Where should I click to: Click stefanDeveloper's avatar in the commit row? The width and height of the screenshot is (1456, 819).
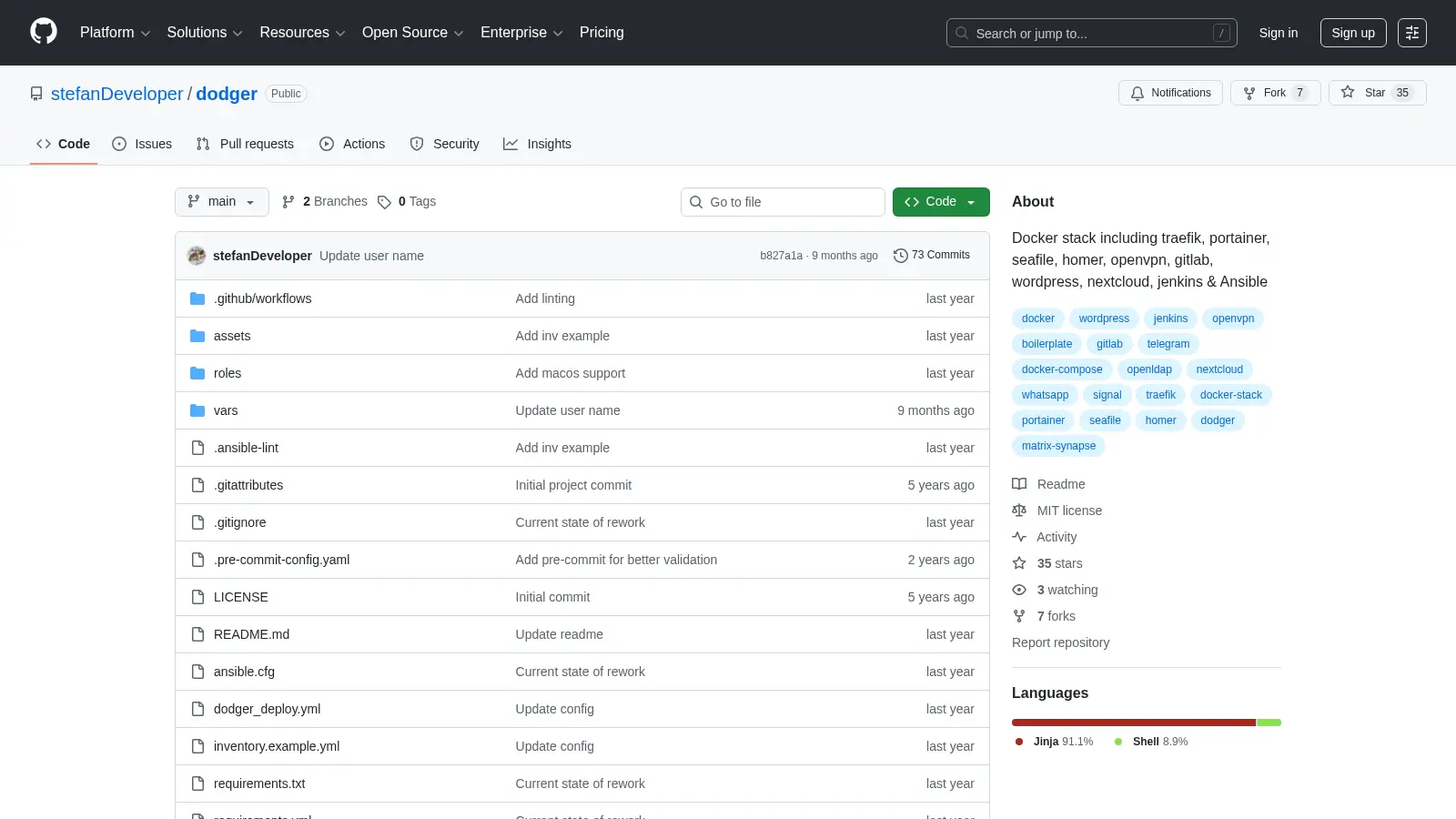(x=197, y=256)
